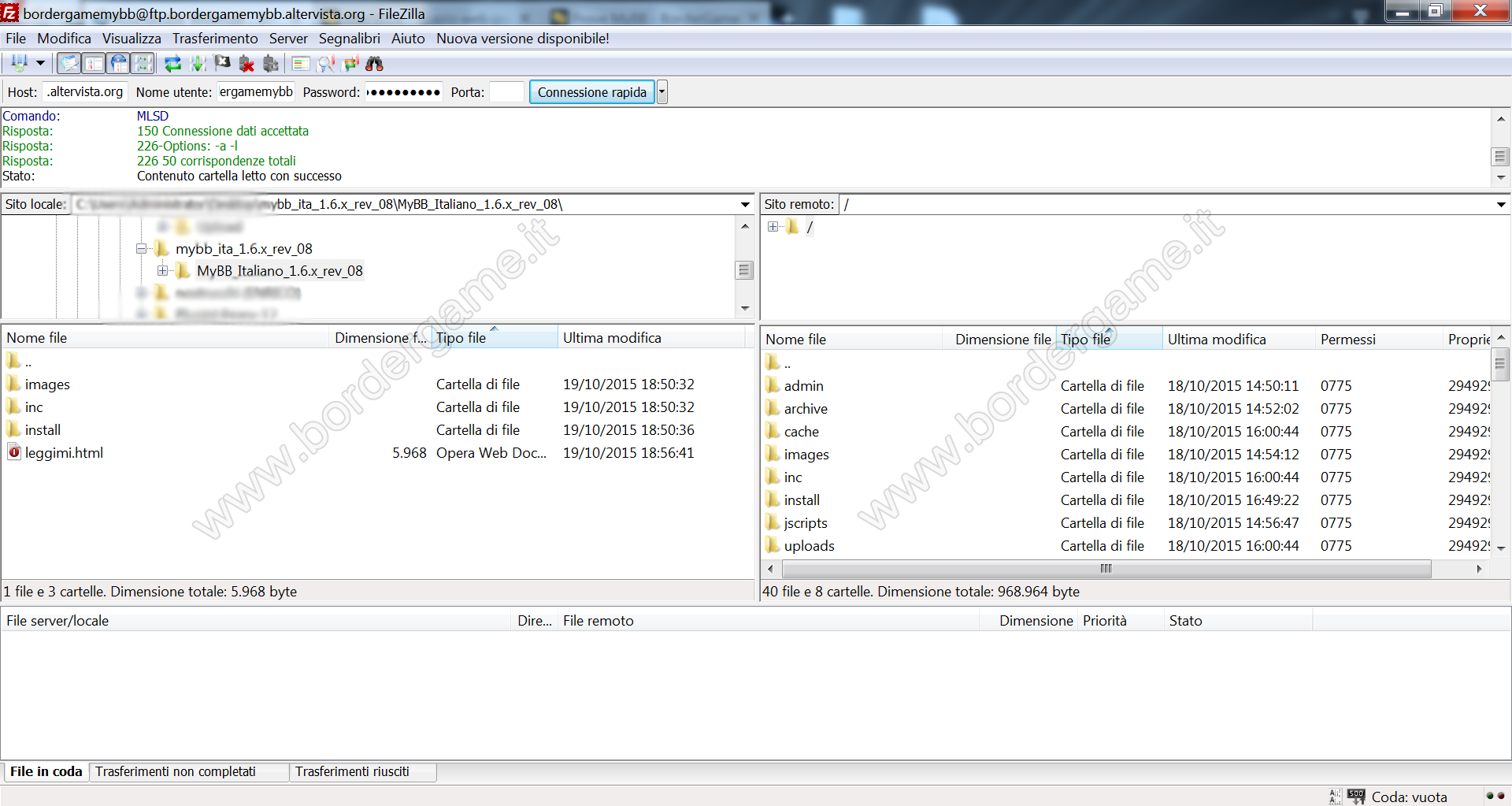Select the remote cache folder
Screen dimensions: 1512x806
[801, 432]
